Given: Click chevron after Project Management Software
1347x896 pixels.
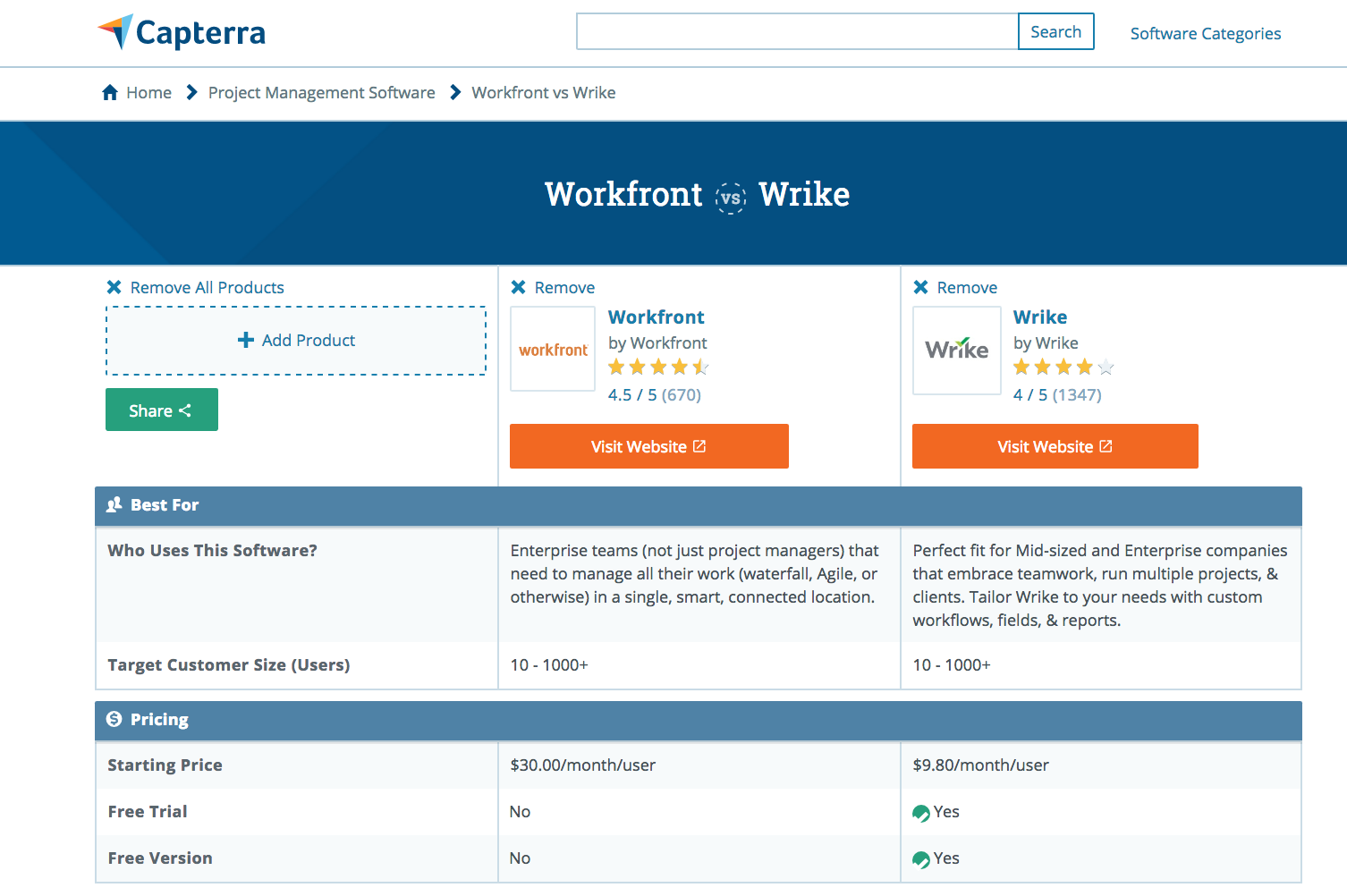Looking at the screenshot, I should pyautogui.click(x=455, y=92).
